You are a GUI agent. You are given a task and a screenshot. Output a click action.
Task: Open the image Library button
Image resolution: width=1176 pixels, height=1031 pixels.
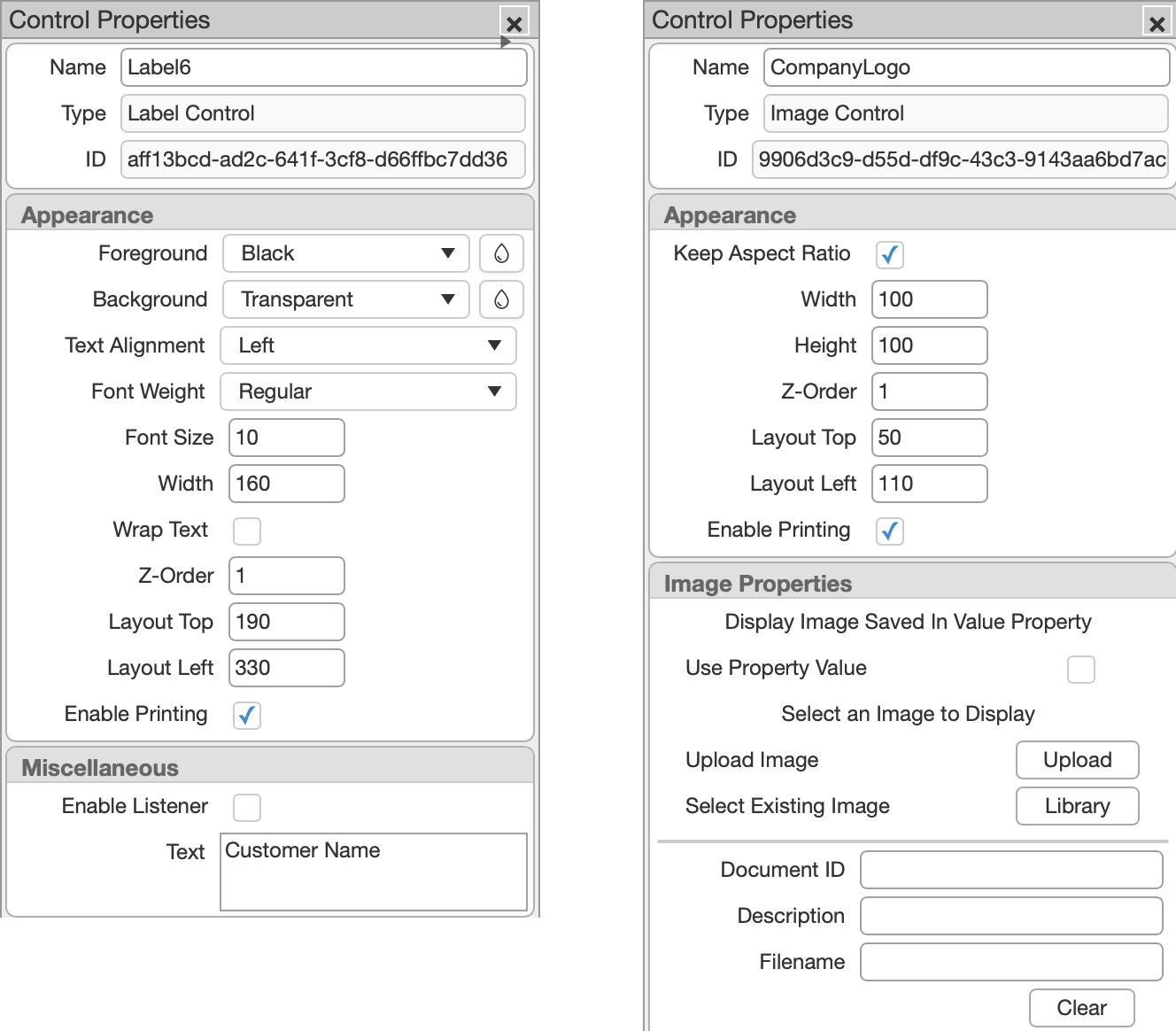[1078, 806]
